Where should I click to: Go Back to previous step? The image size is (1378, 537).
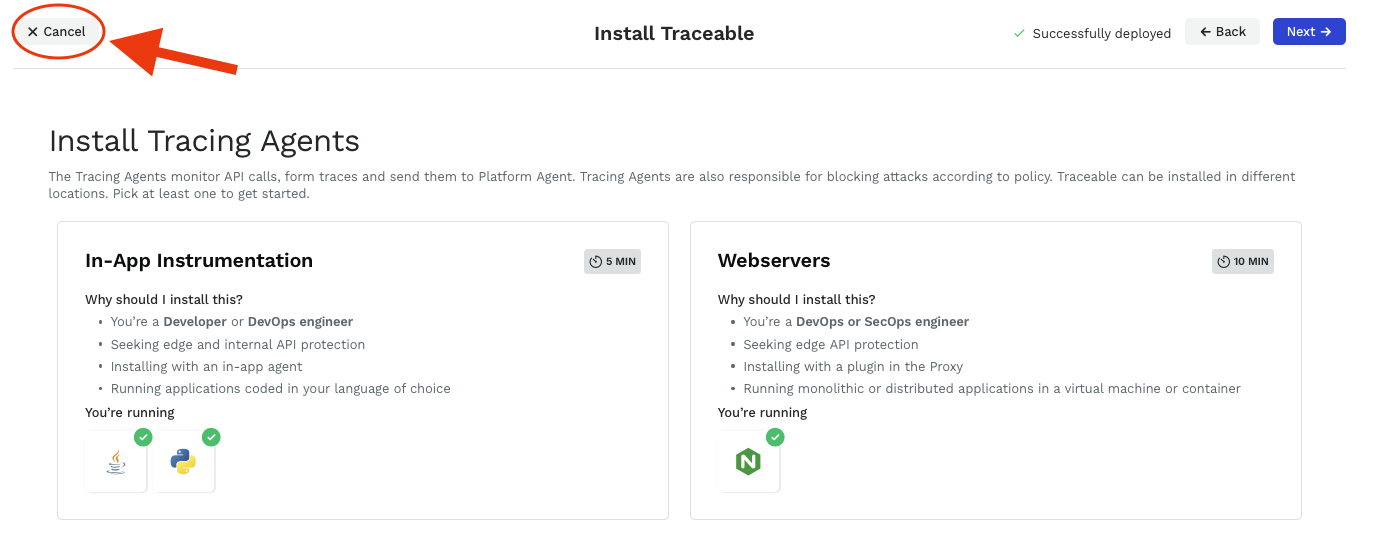coord(1222,32)
